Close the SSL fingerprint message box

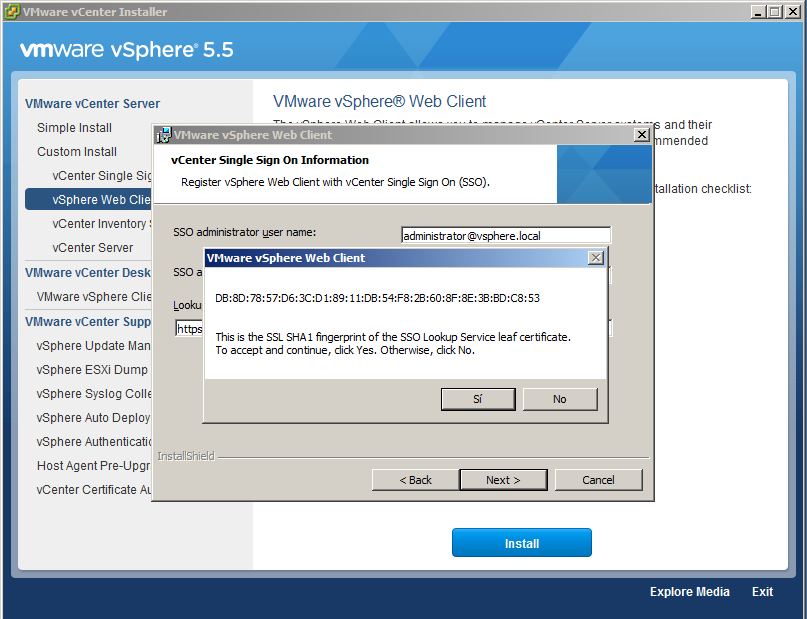(596, 258)
